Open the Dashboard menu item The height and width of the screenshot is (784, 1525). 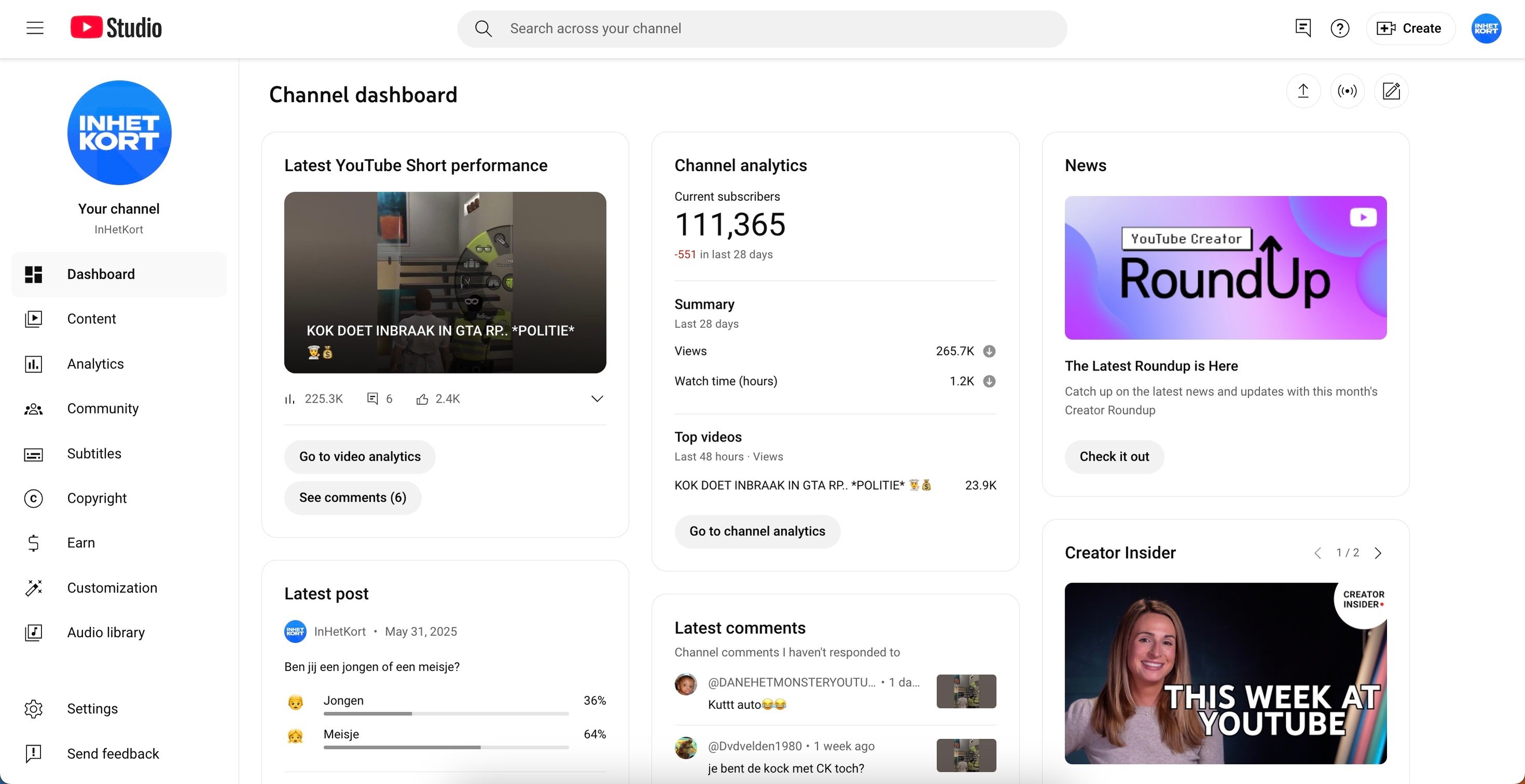pyautogui.click(x=119, y=274)
